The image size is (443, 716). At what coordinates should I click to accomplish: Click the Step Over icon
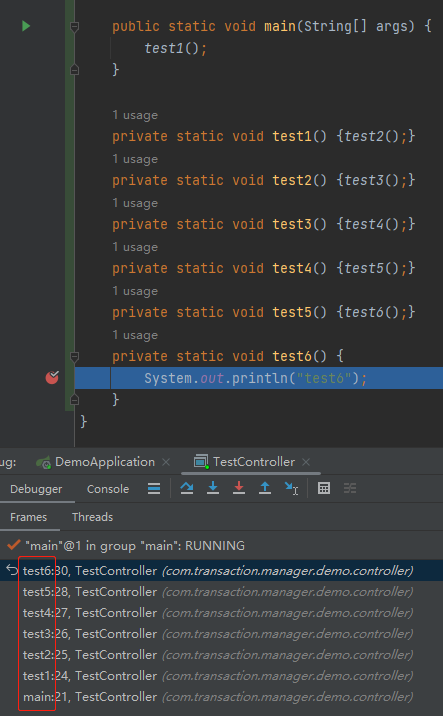coord(187,488)
